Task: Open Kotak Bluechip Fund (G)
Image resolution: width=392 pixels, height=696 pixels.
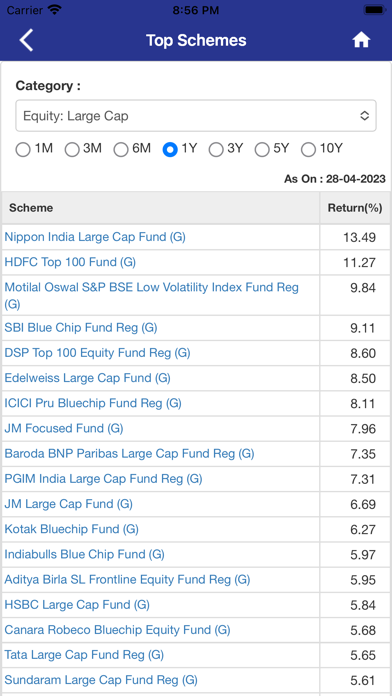Action: (71, 530)
